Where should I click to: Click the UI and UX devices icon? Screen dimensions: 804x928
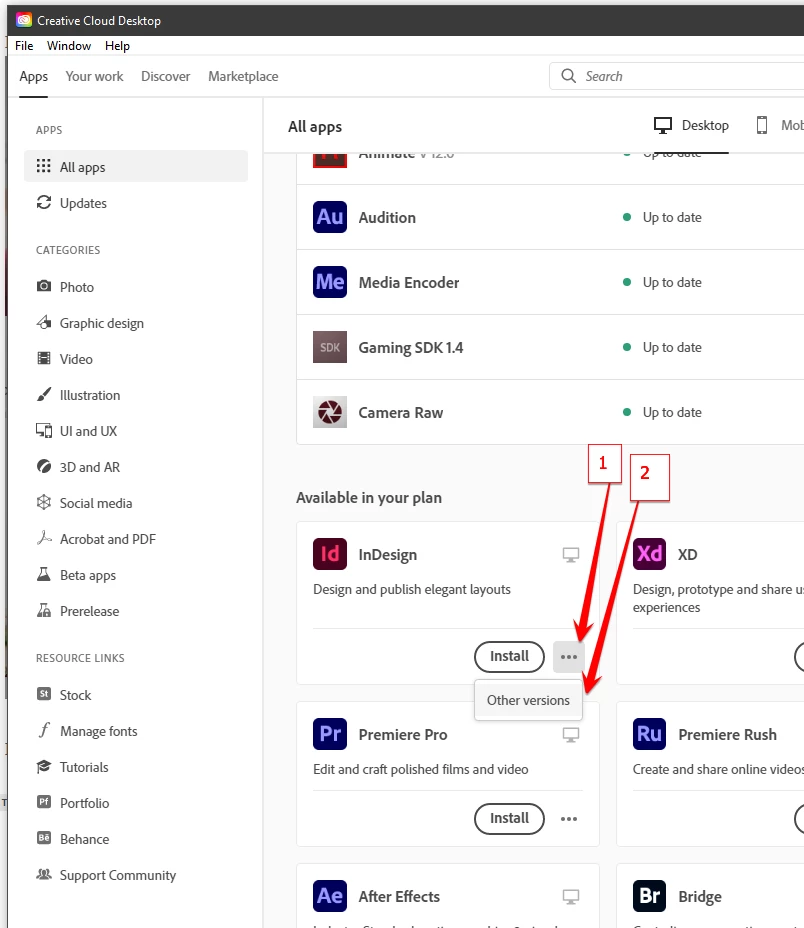pyautogui.click(x=44, y=430)
